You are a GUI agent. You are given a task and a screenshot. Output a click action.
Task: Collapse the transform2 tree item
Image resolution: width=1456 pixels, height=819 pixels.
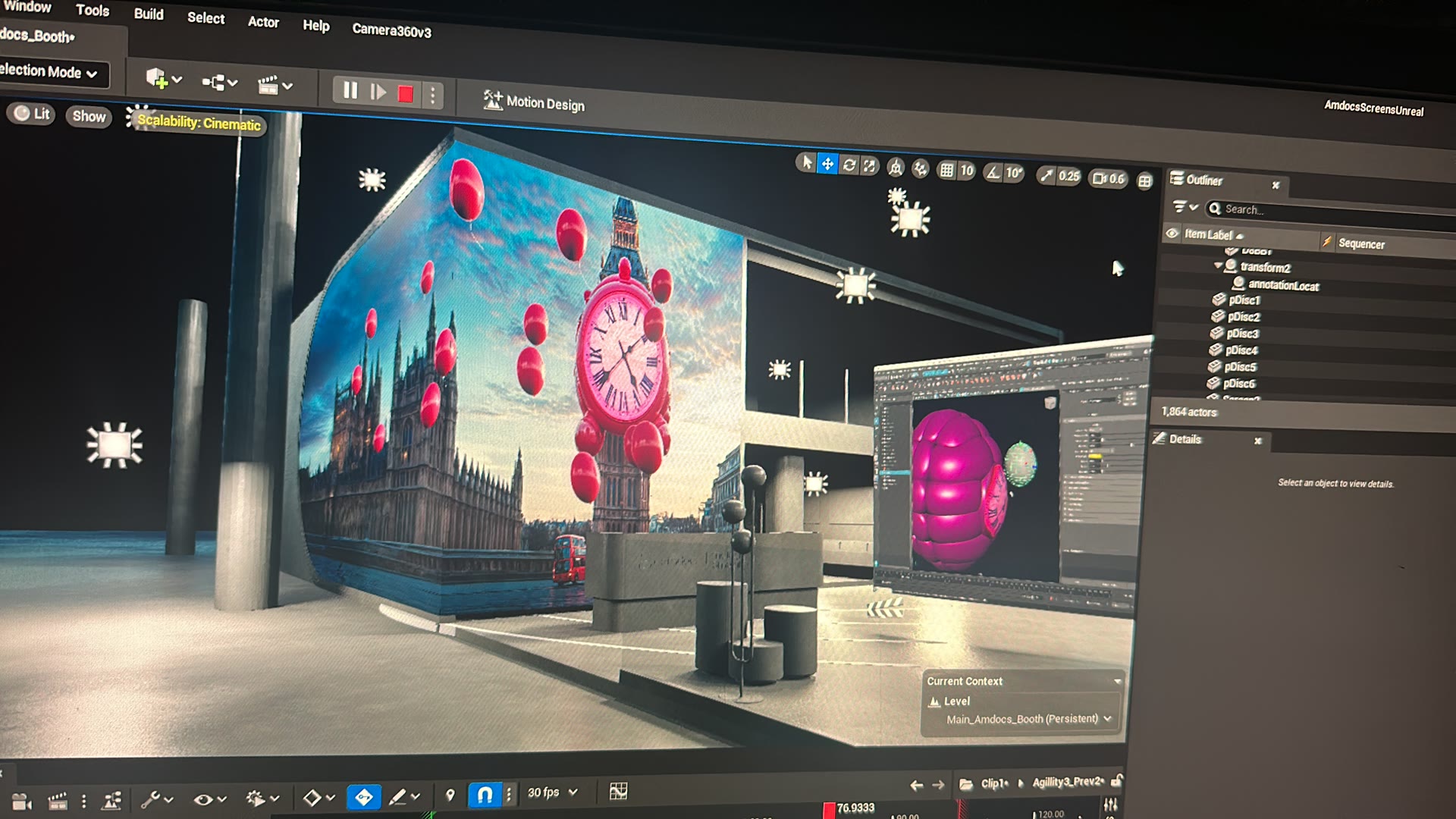pyautogui.click(x=1217, y=265)
